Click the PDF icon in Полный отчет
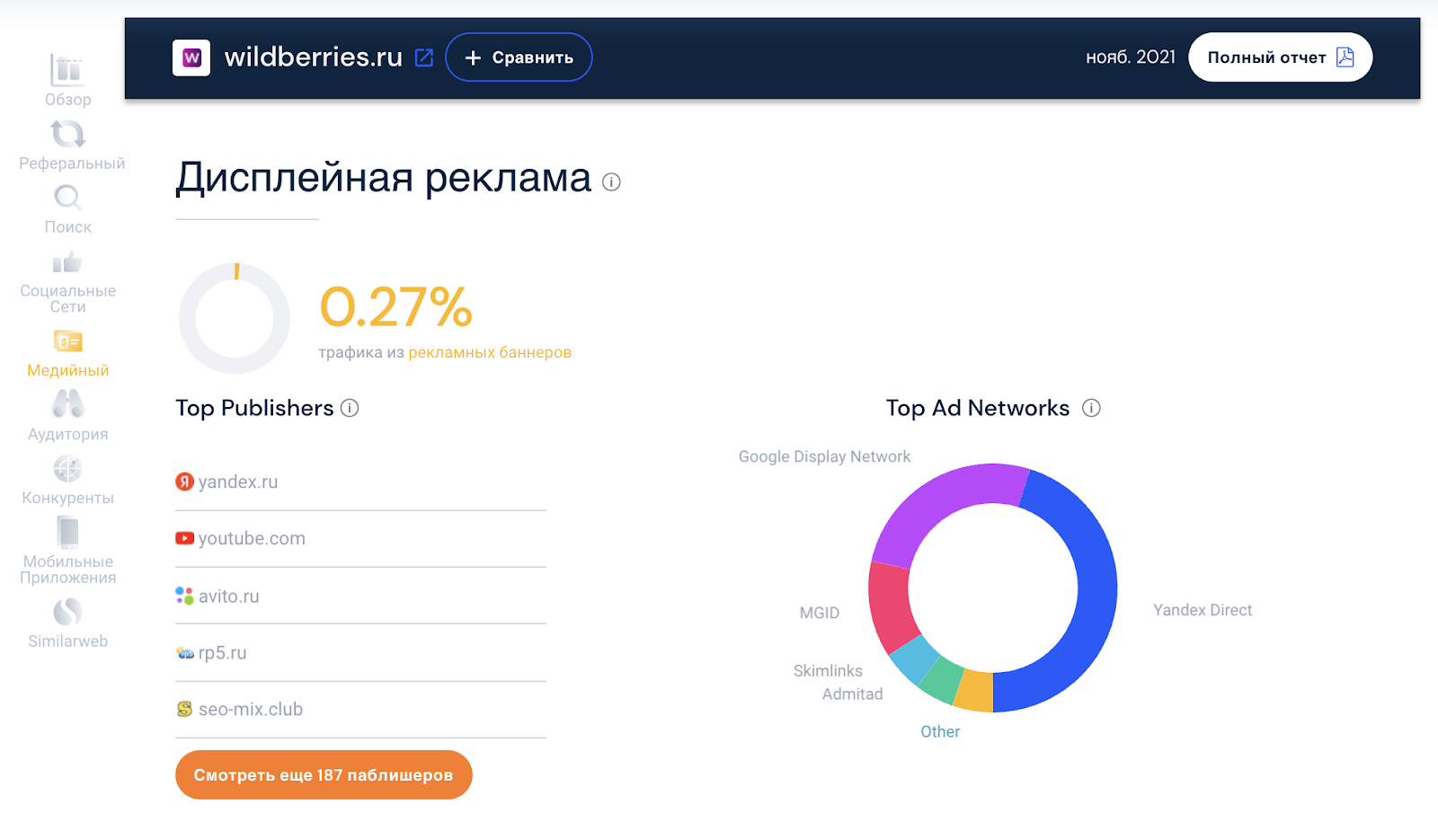This screenshot has width=1438, height=840. pos(1345,57)
